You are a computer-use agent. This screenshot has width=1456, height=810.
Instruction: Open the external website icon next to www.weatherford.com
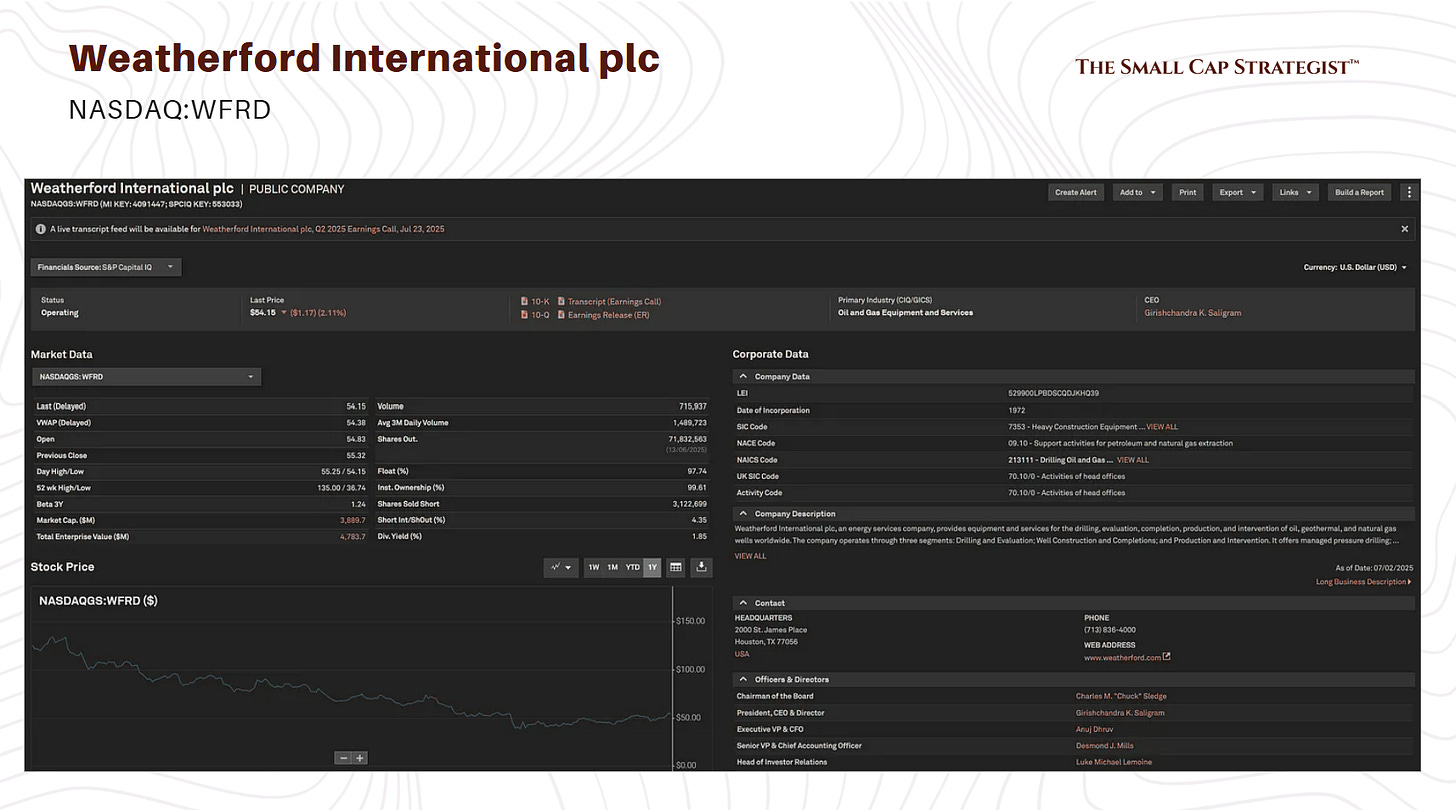click(x=1166, y=658)
